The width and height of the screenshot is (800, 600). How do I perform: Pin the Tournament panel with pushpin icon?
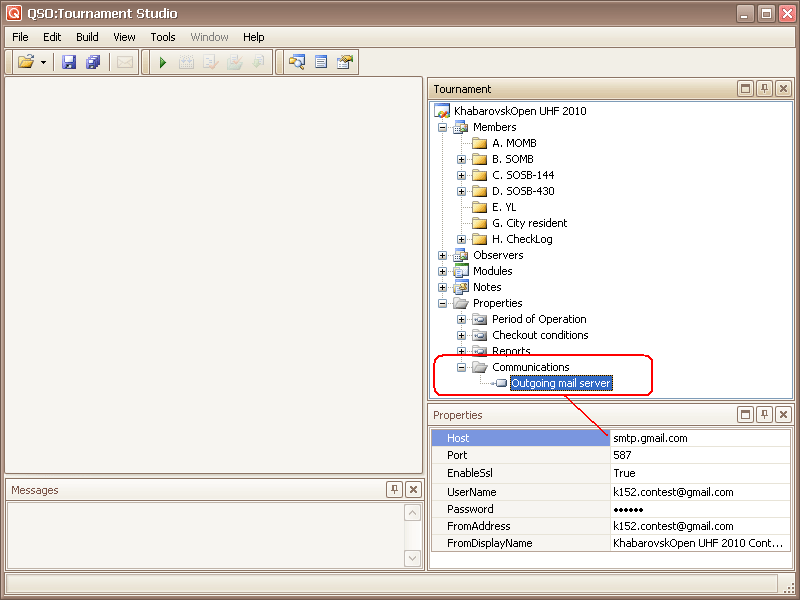tap(764, 89)
